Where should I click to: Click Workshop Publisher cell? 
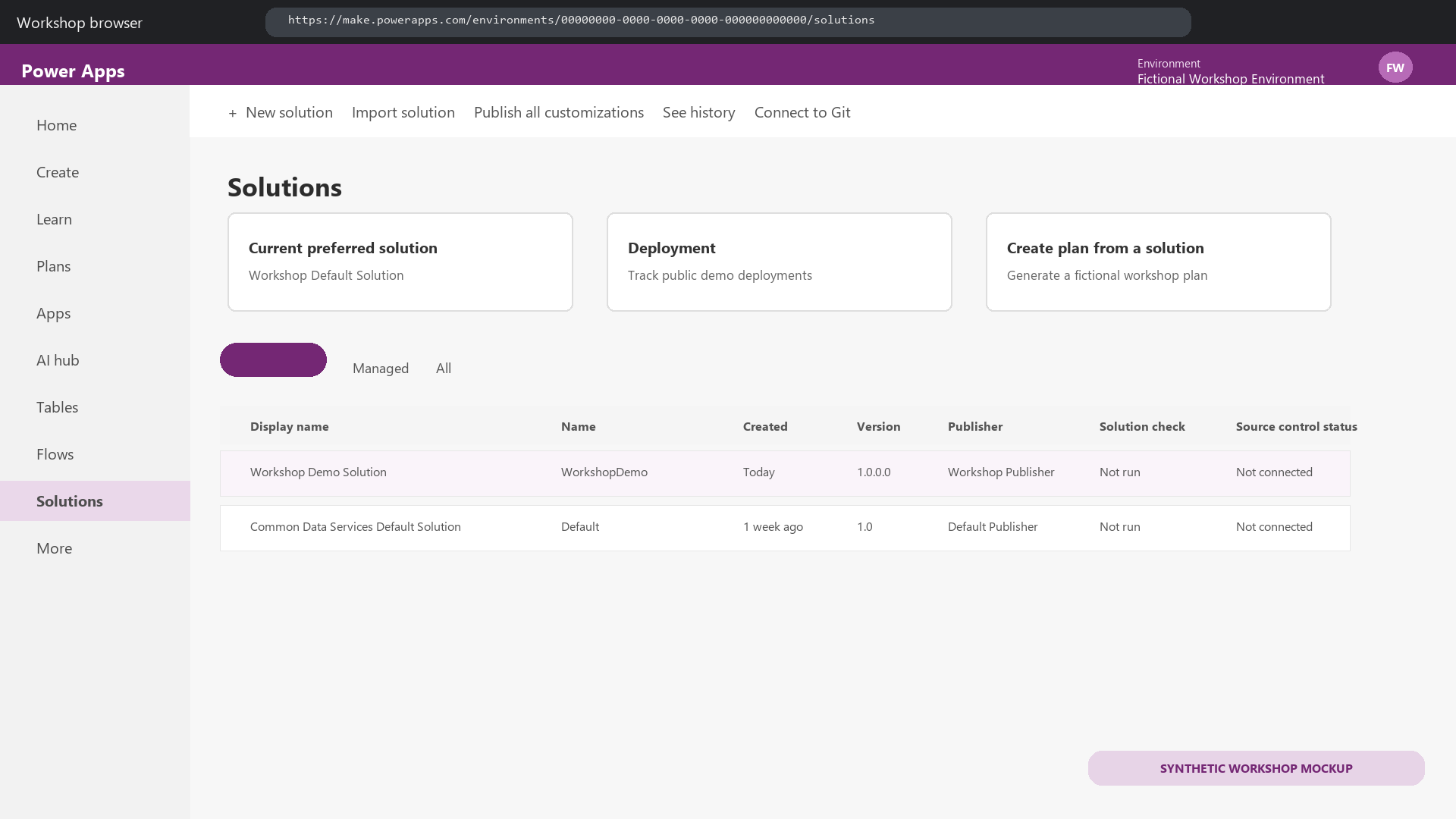(x=1001, y=472)
